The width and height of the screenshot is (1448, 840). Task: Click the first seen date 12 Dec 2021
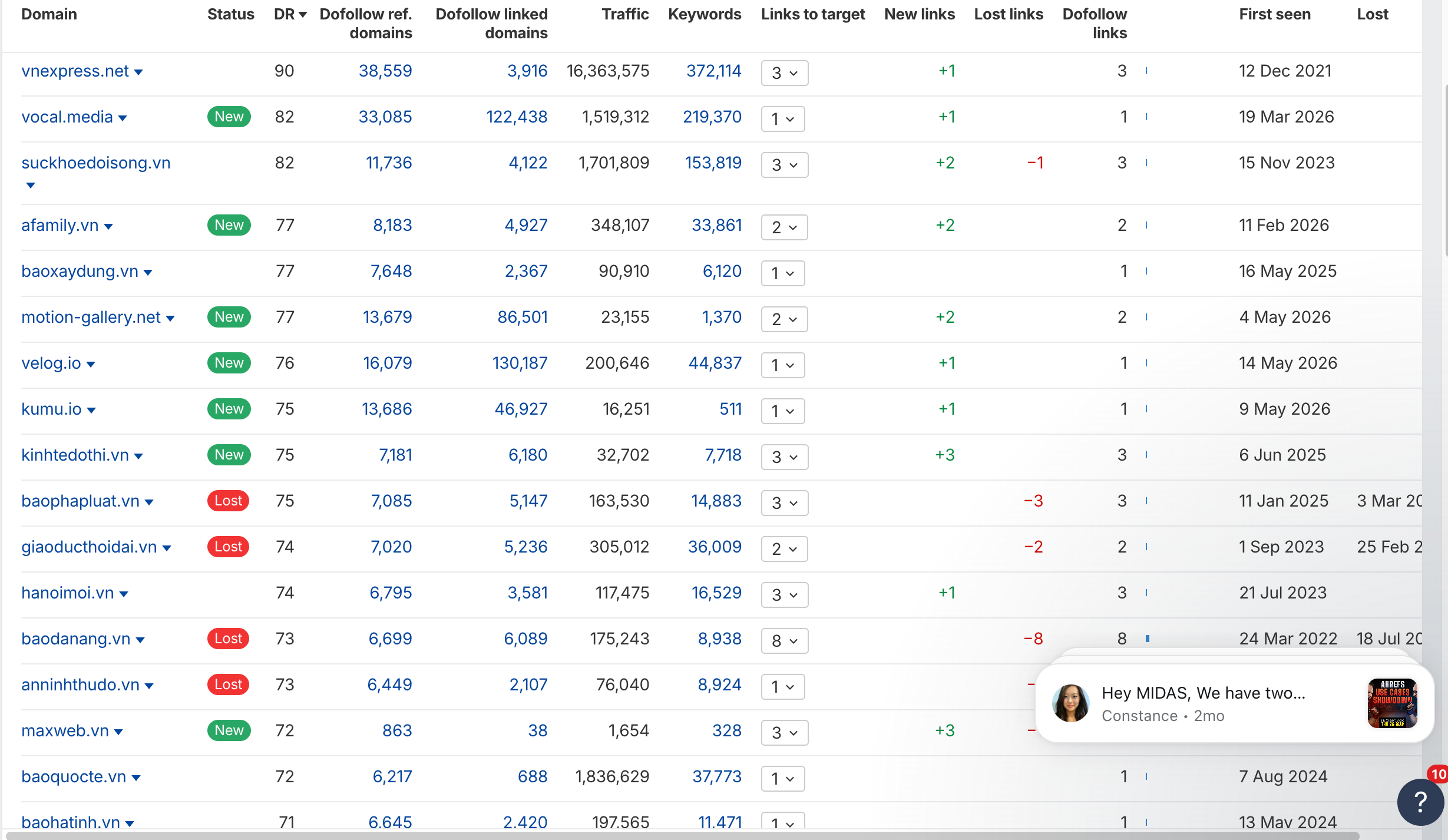[x=1285, y=71]
